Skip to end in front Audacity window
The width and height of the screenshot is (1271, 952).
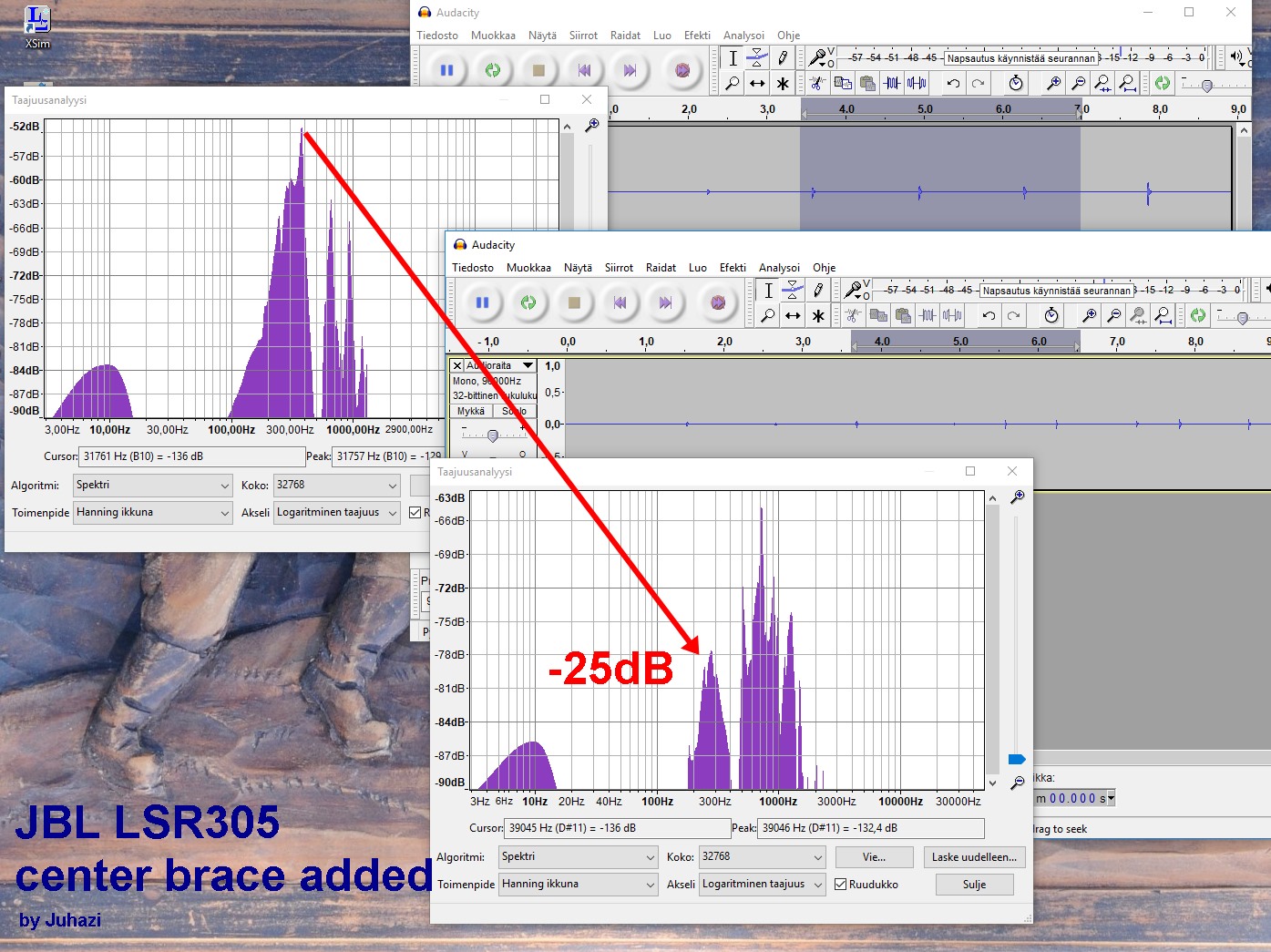(x=665, y=302)
